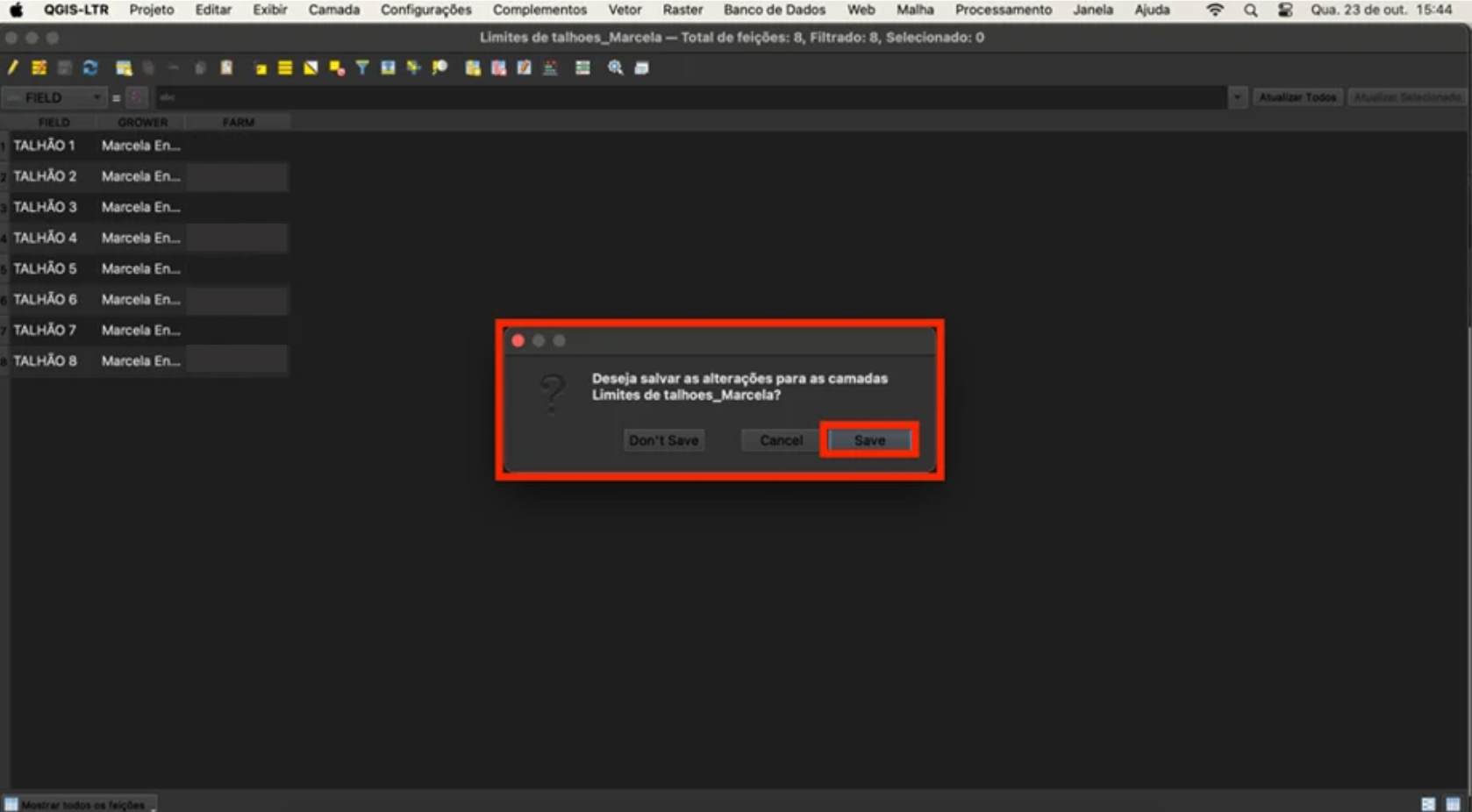1472x812 pixels.
Task: Expand the expression history dropdown arrow
Action: (x=1237, y=97)
